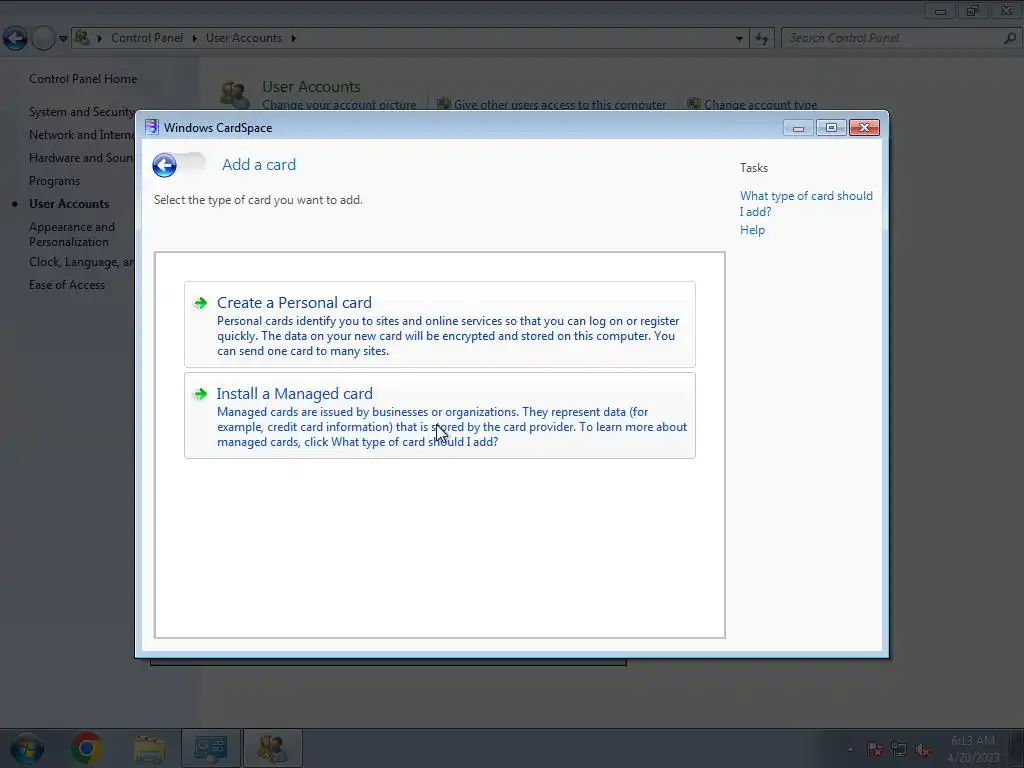Open Windows Explorer from the taskbar
Image resolution: width=1024 pixels, height=768 pixels.
pyautogui.click(x=150, y=748)
